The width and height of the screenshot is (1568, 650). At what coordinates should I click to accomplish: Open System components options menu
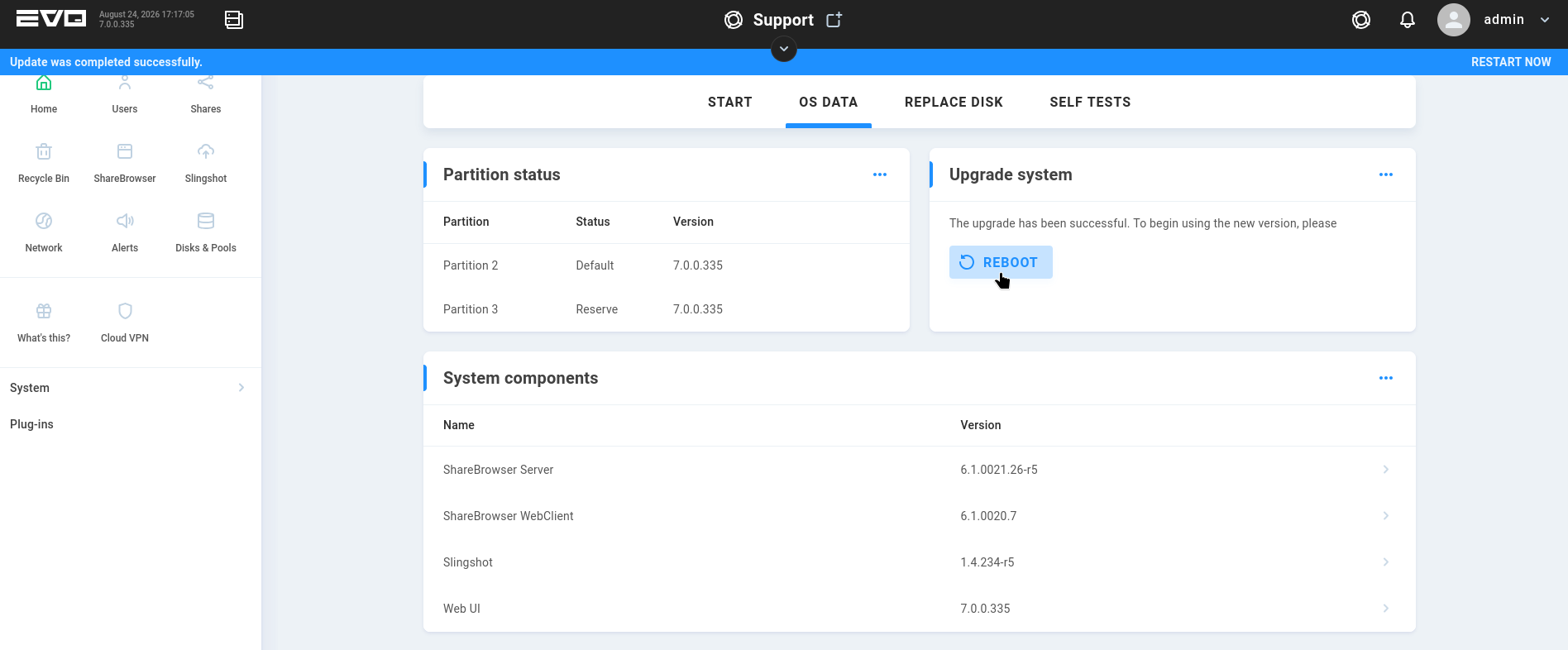coord(1386,378)
